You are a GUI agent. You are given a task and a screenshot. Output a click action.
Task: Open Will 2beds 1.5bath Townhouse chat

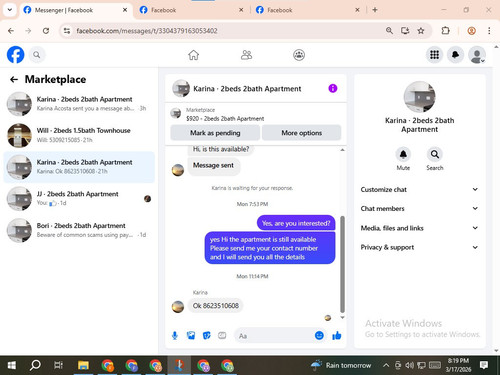[79, 135]
